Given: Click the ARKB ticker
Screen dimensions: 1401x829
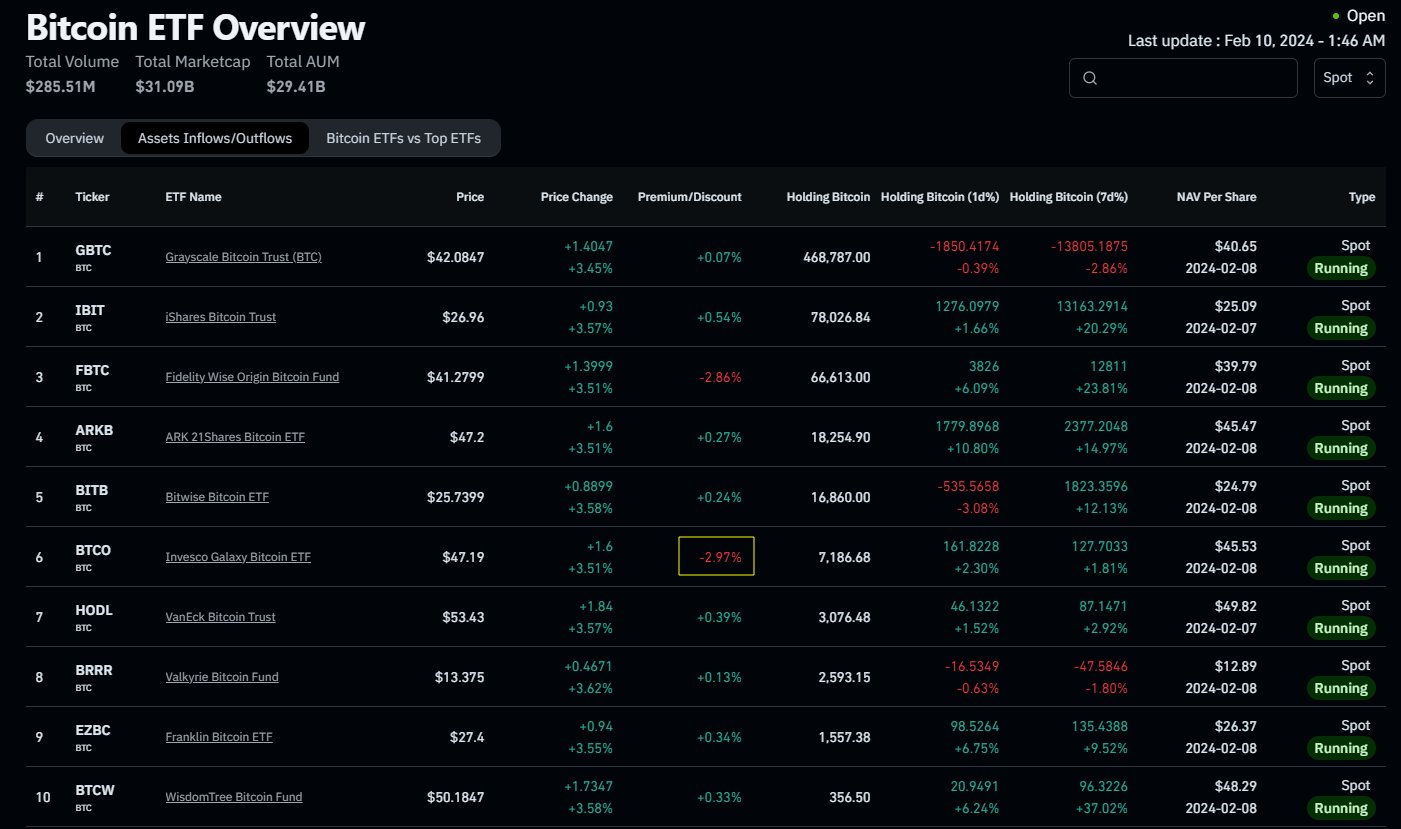Looking at the screenshot, I should pos(94,430).
